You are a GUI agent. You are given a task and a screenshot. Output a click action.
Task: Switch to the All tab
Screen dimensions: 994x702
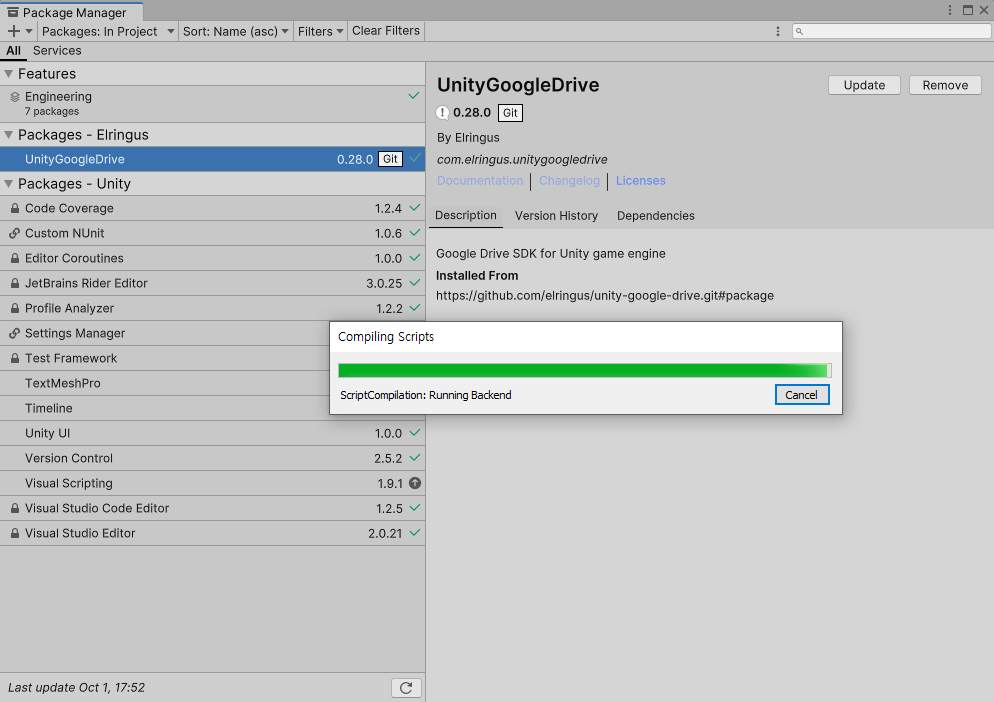(13, 51)
